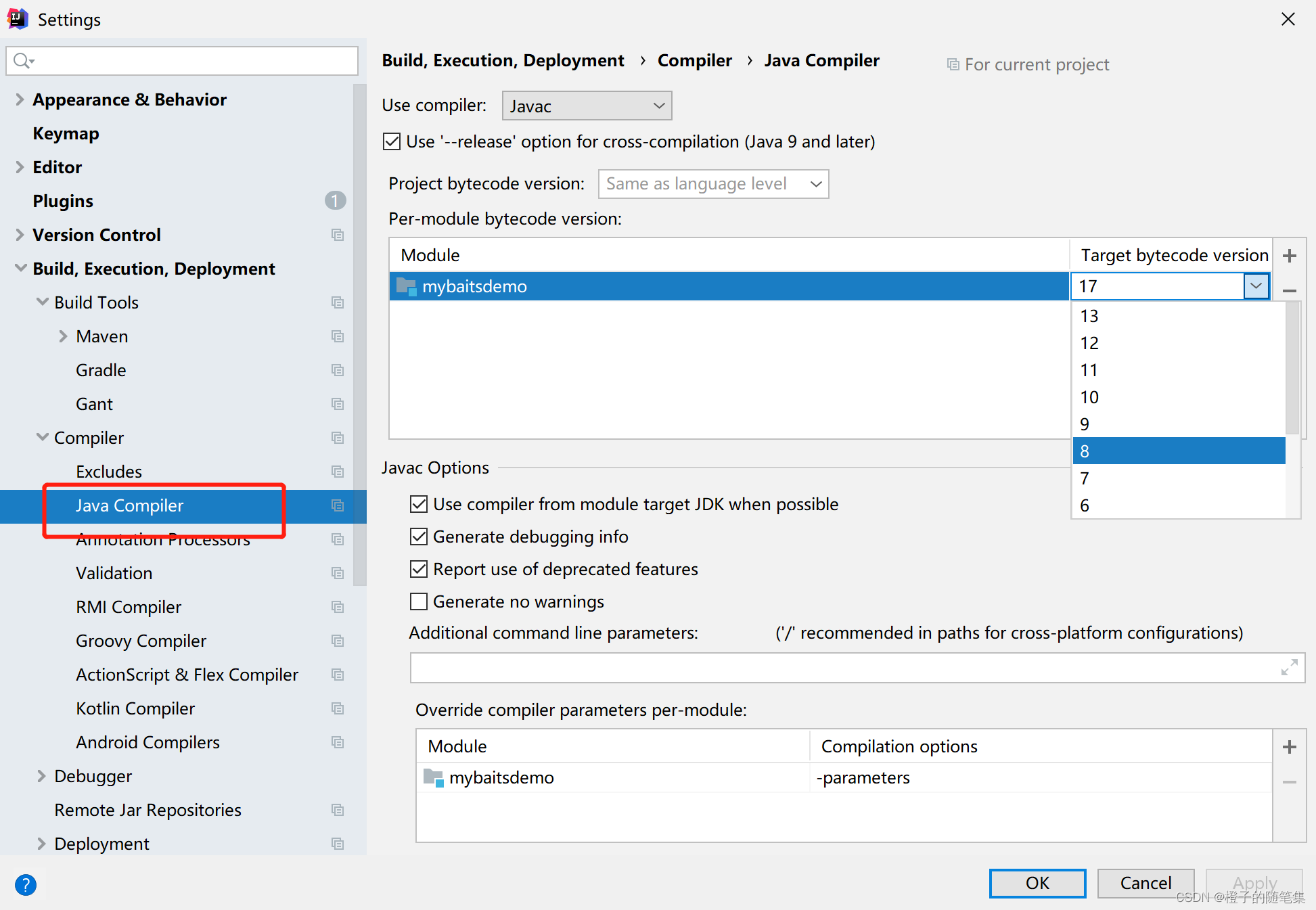Image resolution: width=1316 pixels, height=910 pixels.
Task: Expand Build, Execution, Deployment tree section
Action: coord(22,268)
